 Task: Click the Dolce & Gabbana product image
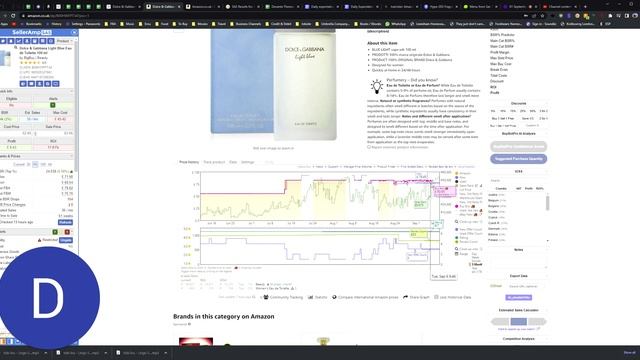tap(273, 85)
